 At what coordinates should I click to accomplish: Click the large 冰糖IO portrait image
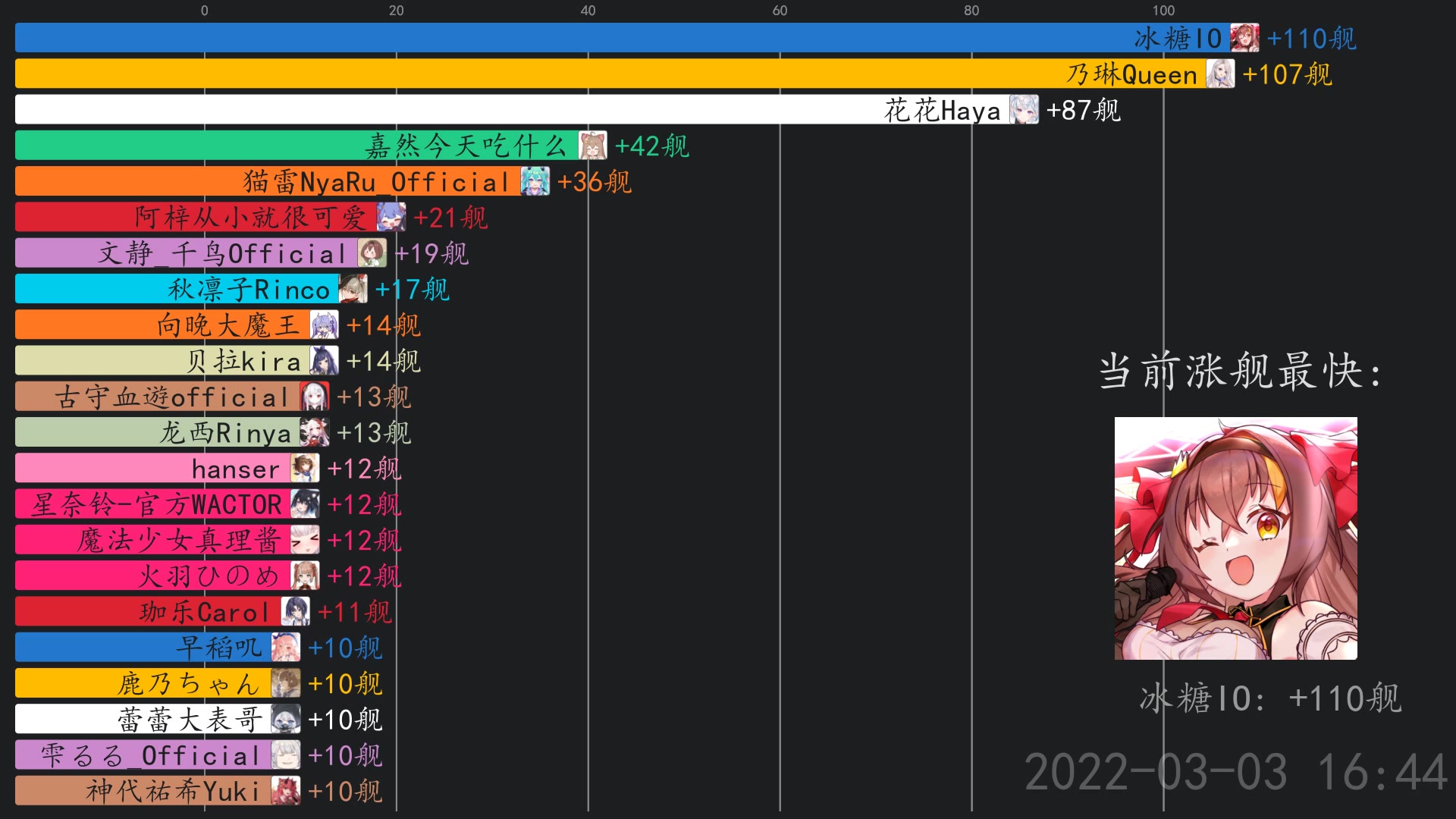pos(1236,538)
